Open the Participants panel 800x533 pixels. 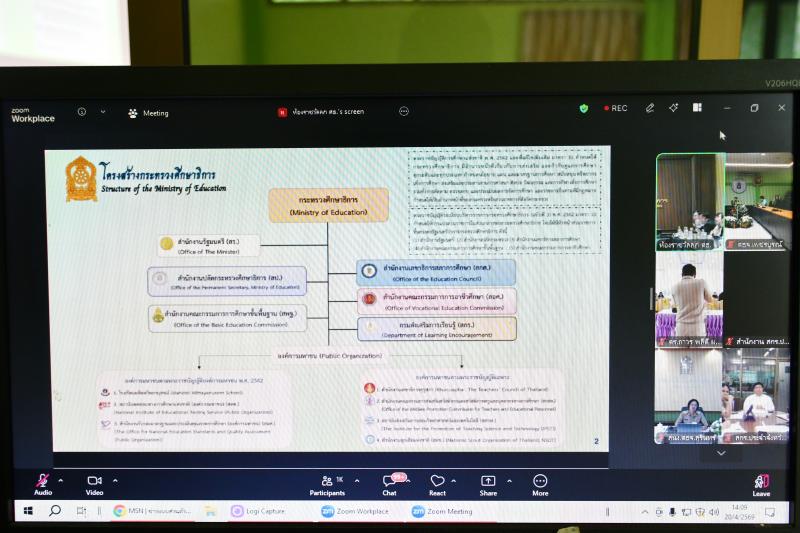point(327,482)
